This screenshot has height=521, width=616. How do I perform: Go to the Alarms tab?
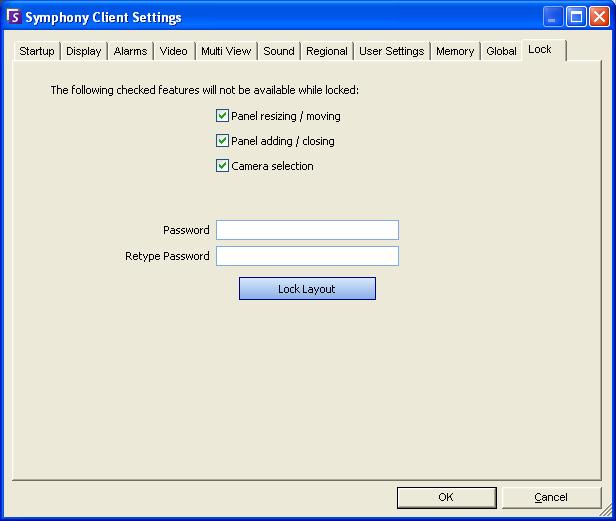130,51
